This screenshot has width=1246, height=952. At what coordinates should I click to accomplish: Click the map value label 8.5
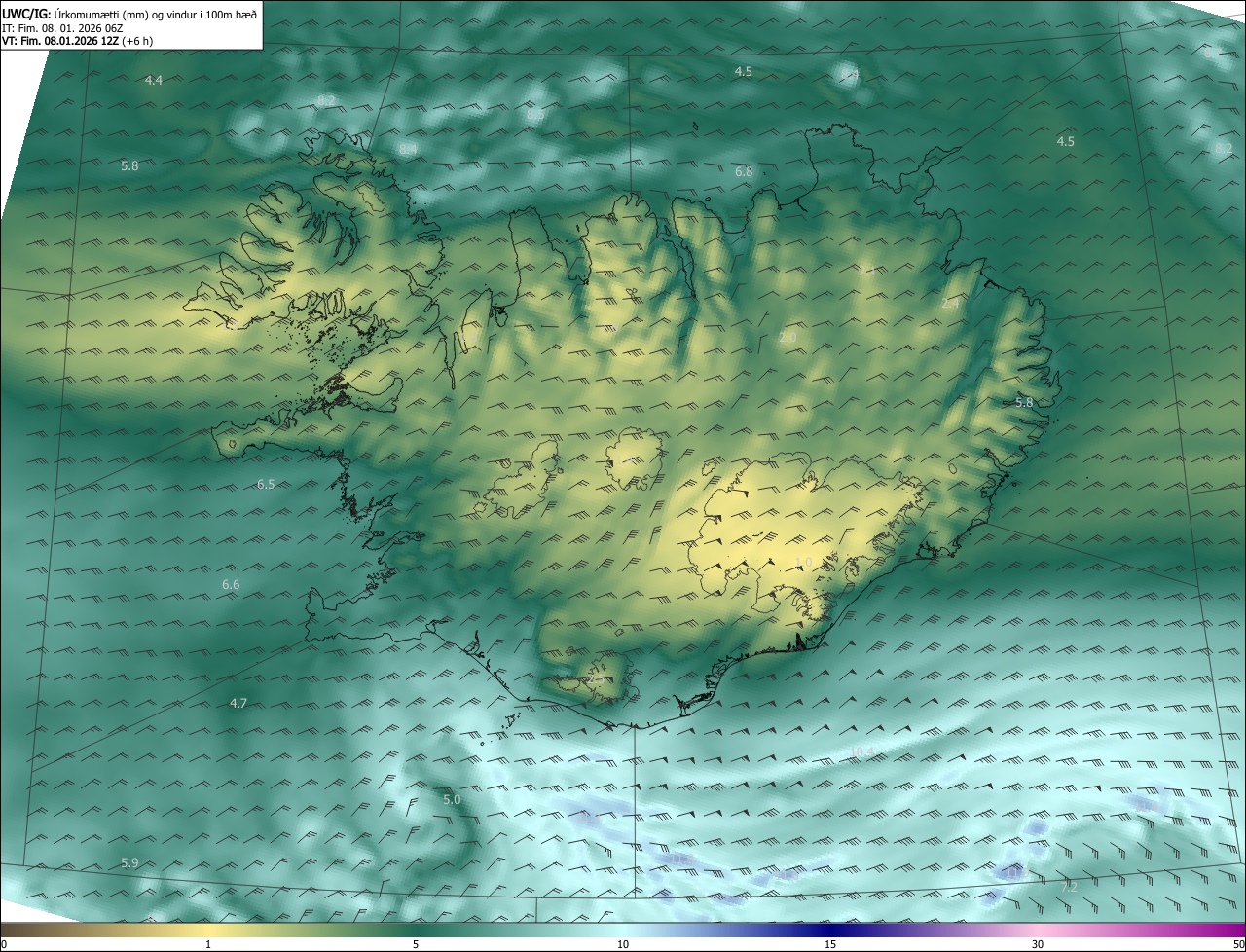point(535,114)
